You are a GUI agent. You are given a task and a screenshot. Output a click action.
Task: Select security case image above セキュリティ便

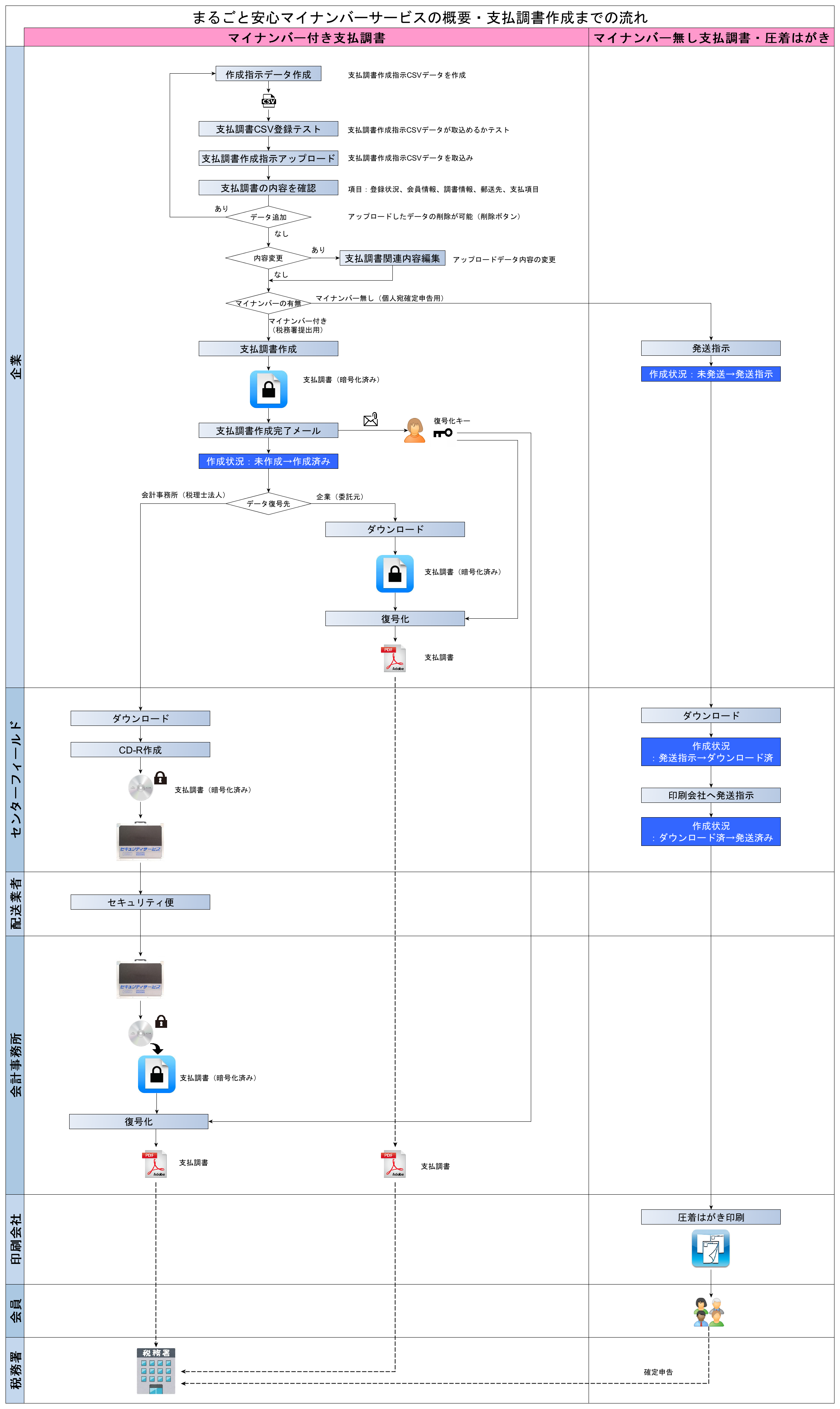click(140, 840)
